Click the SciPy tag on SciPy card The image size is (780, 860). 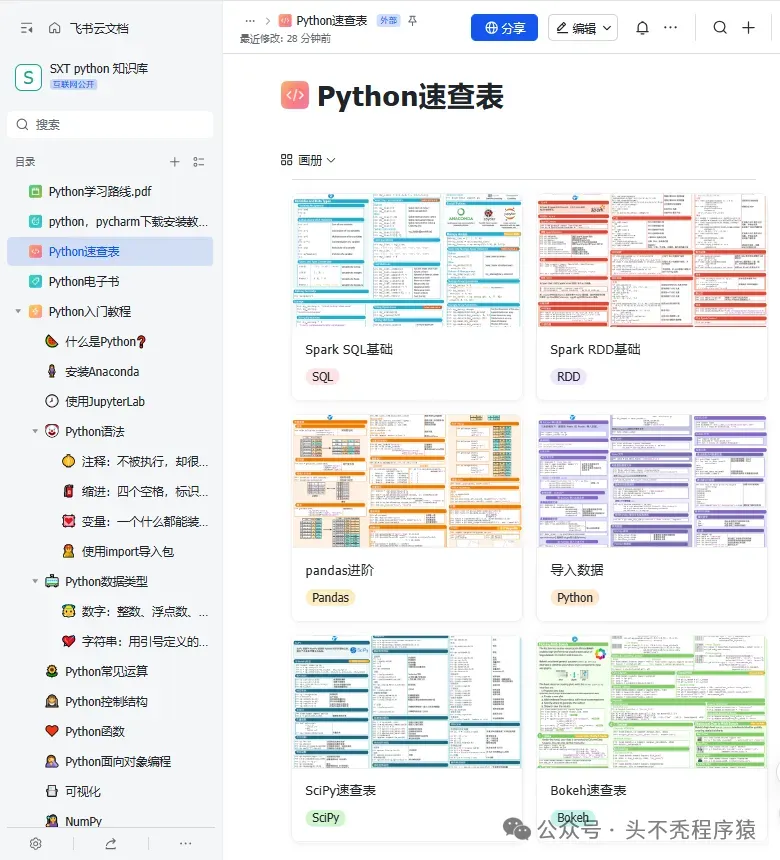pos(326,818)
